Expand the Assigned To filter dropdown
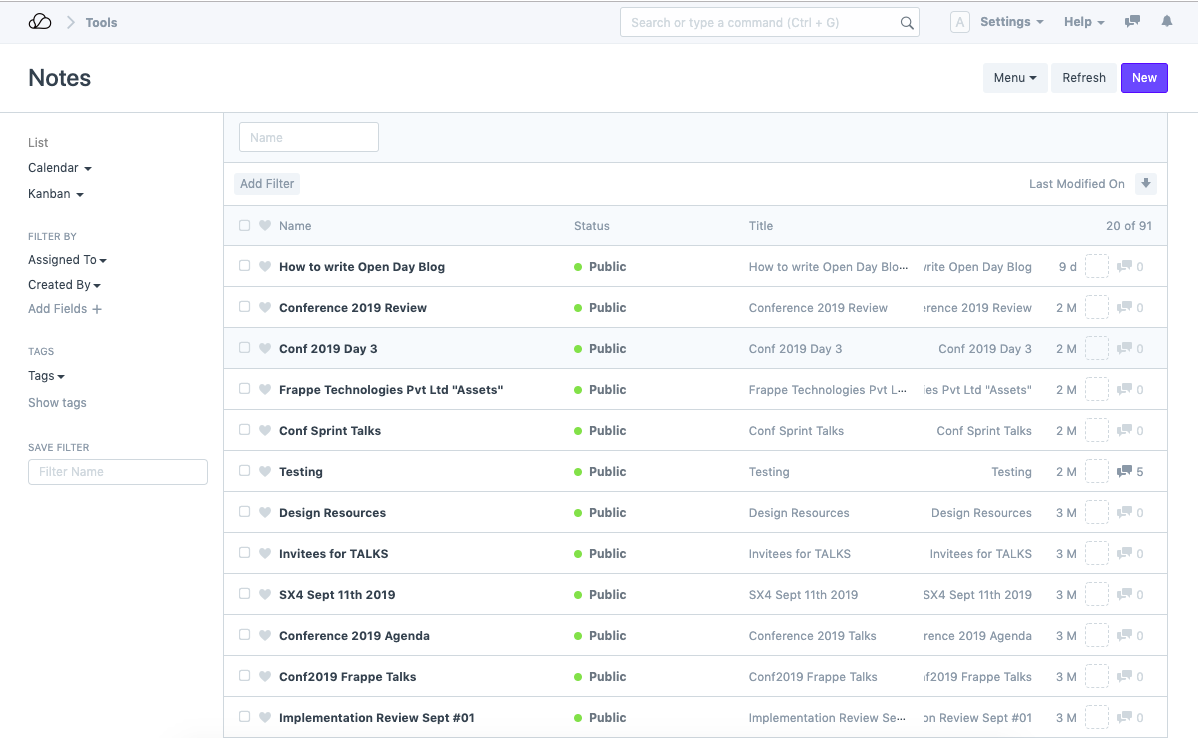The width and height of the screenshot is (1198, 738). [67, 260]
